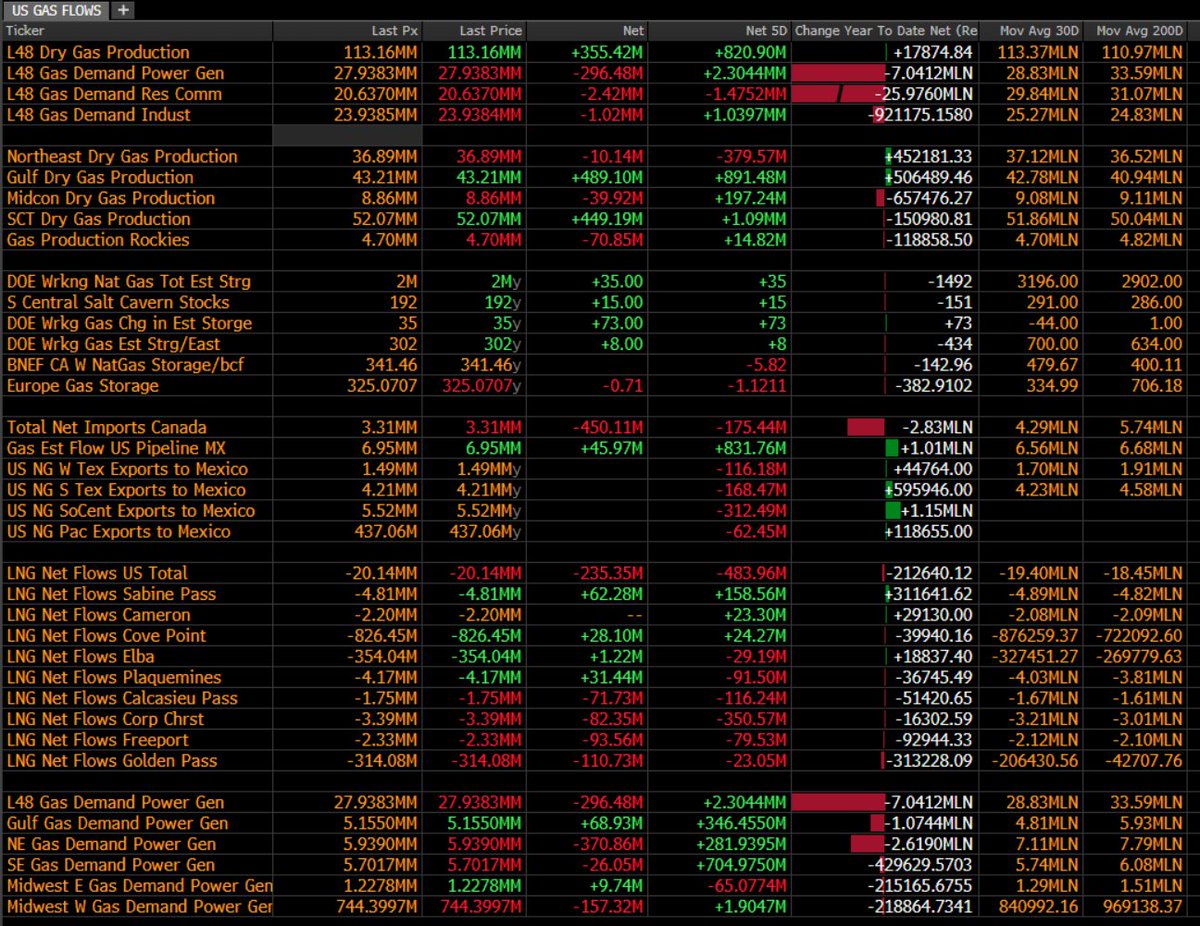Select the Midcon Dry Gas Production ticker
This screenshot has height=926, width=1200.
click(x=110, y=198)
